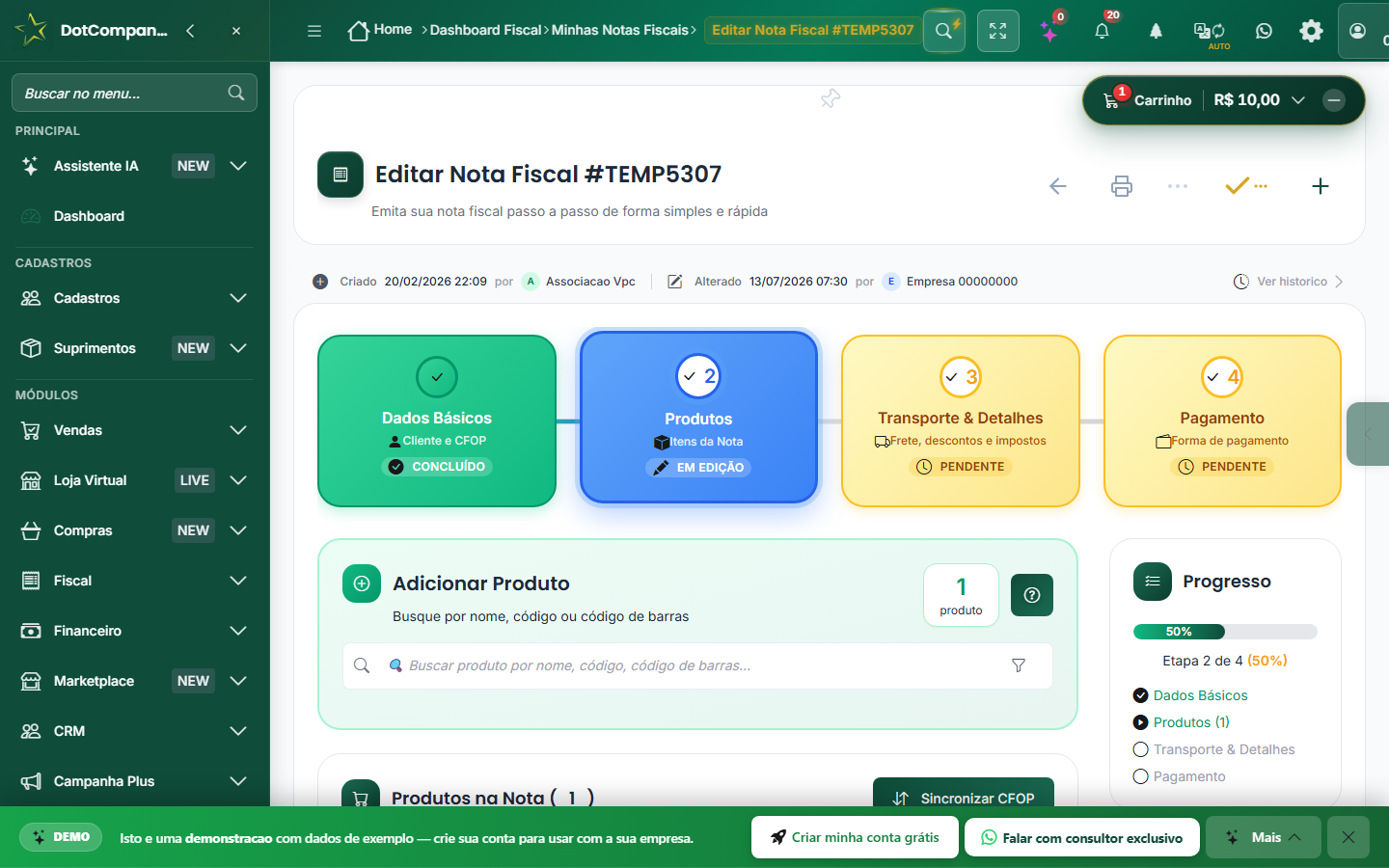Click the DEMO badge

(x=62, y=837)
